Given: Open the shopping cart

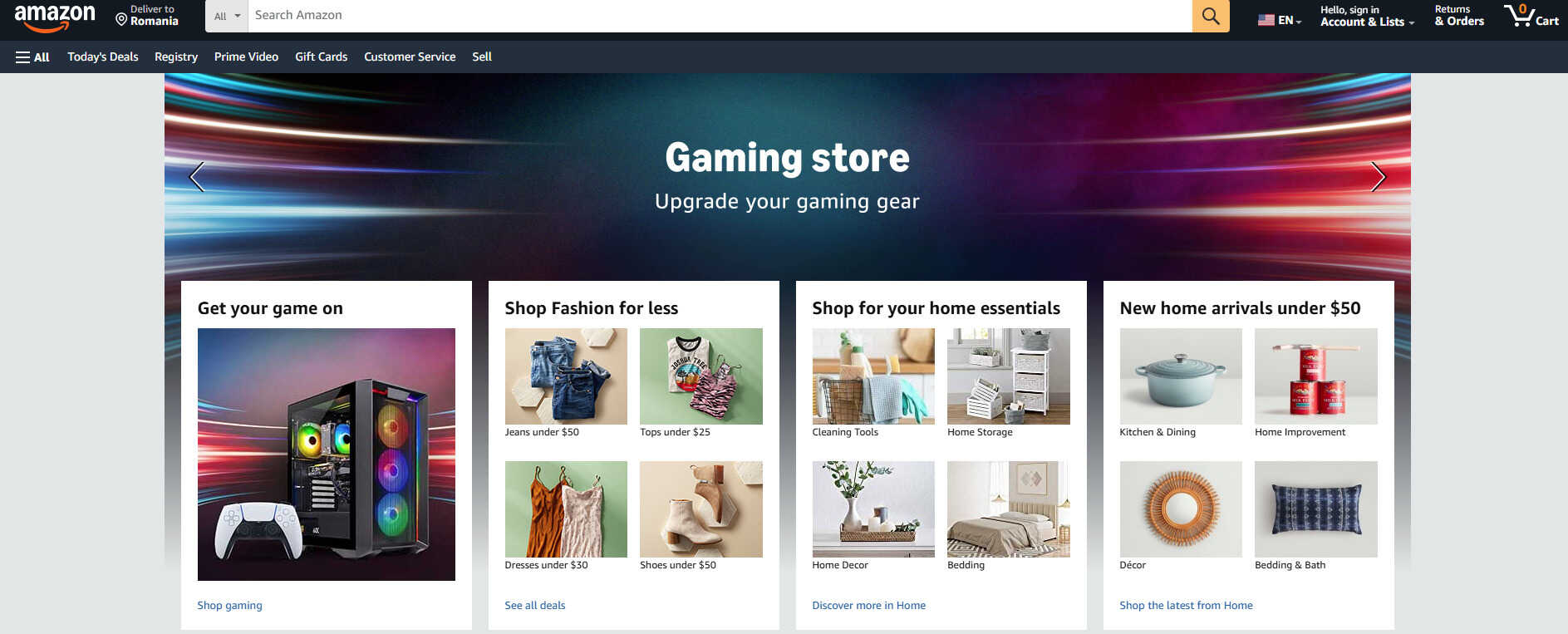Looking at the screenshot, I should 1531,16.
